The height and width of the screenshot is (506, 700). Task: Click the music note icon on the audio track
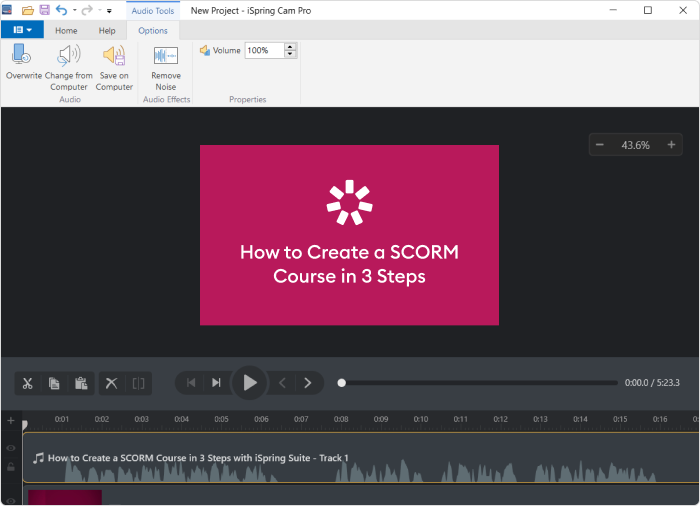click(x=38, y=458)
